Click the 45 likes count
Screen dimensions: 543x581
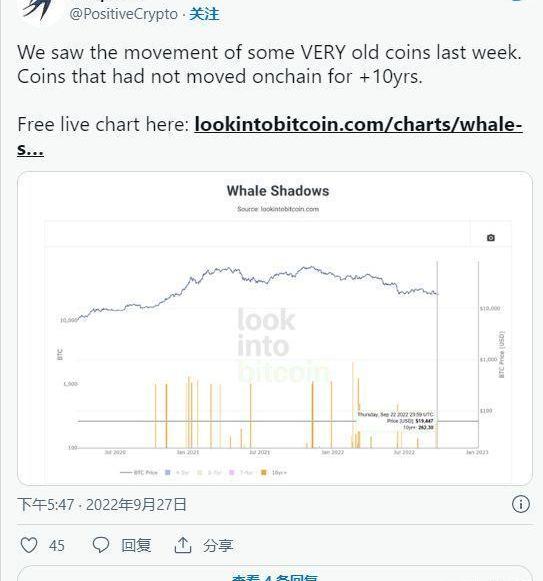pos(56,546)
